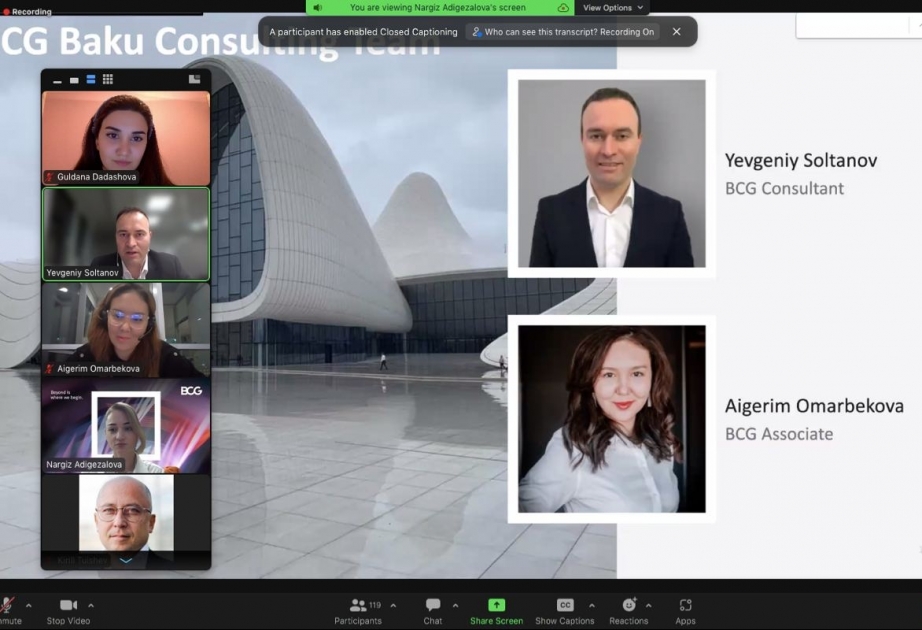Minimize the floating video panel
The width and height of the screenshot is (922, 630).
tap(57, 80)
